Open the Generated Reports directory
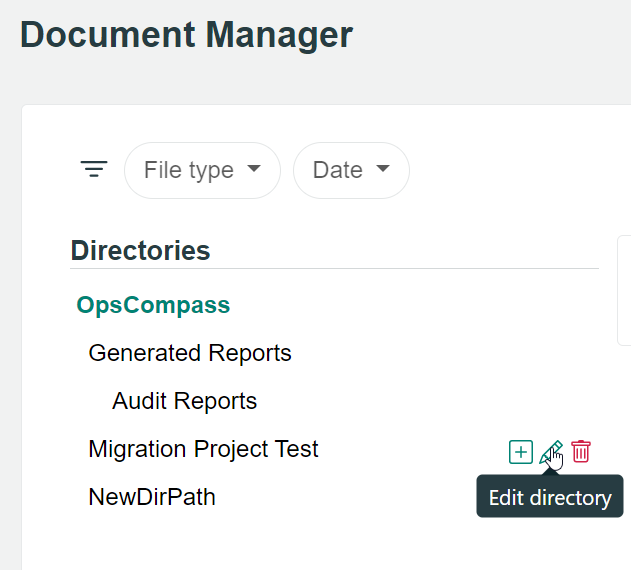Screen dimensions: 631x570 pos(190,353)
